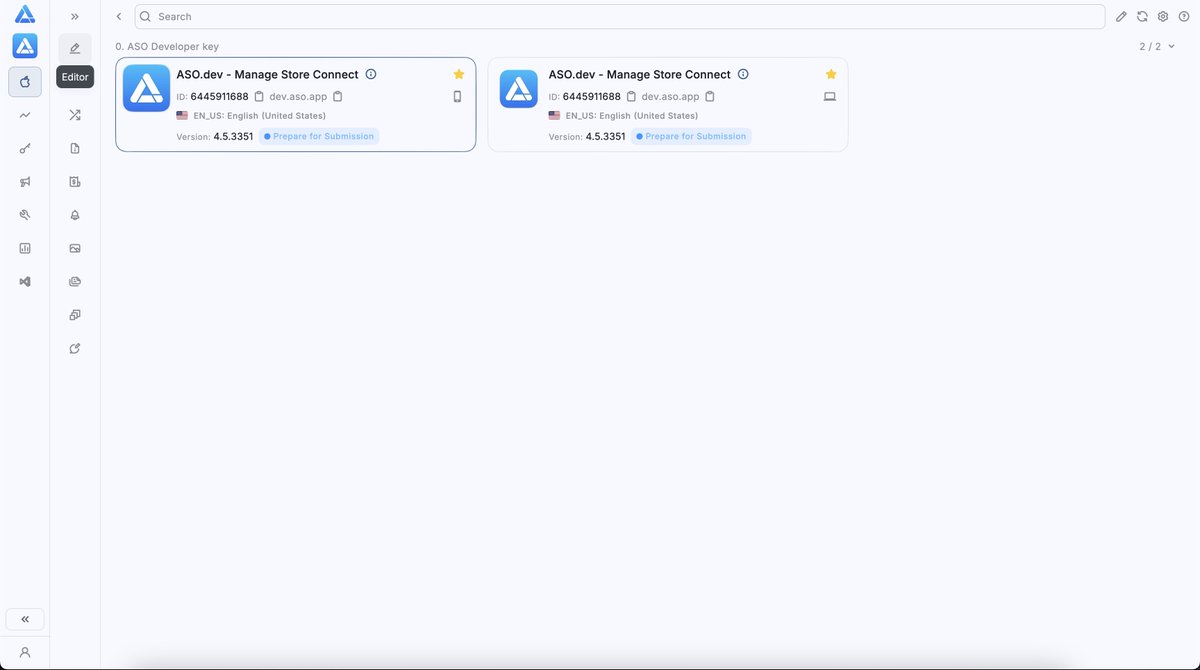Copy app ID on the Mac app card

(x=631, y=97)
